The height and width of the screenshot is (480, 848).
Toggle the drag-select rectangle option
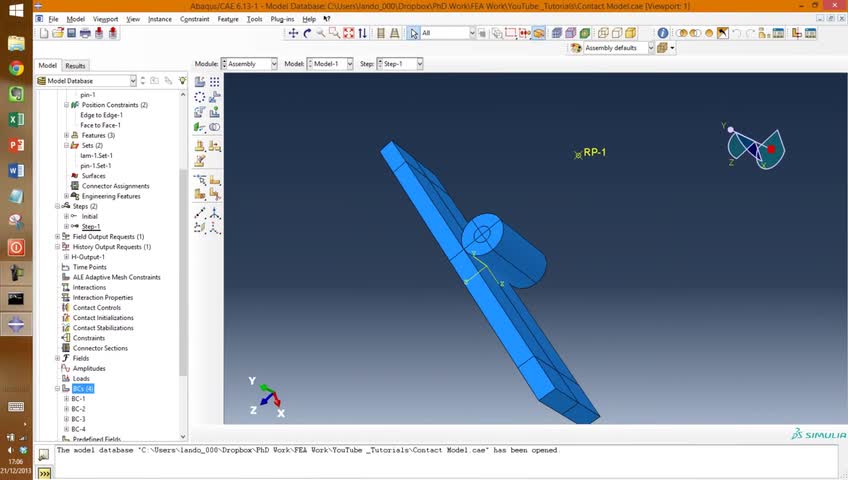coord(511,33)
